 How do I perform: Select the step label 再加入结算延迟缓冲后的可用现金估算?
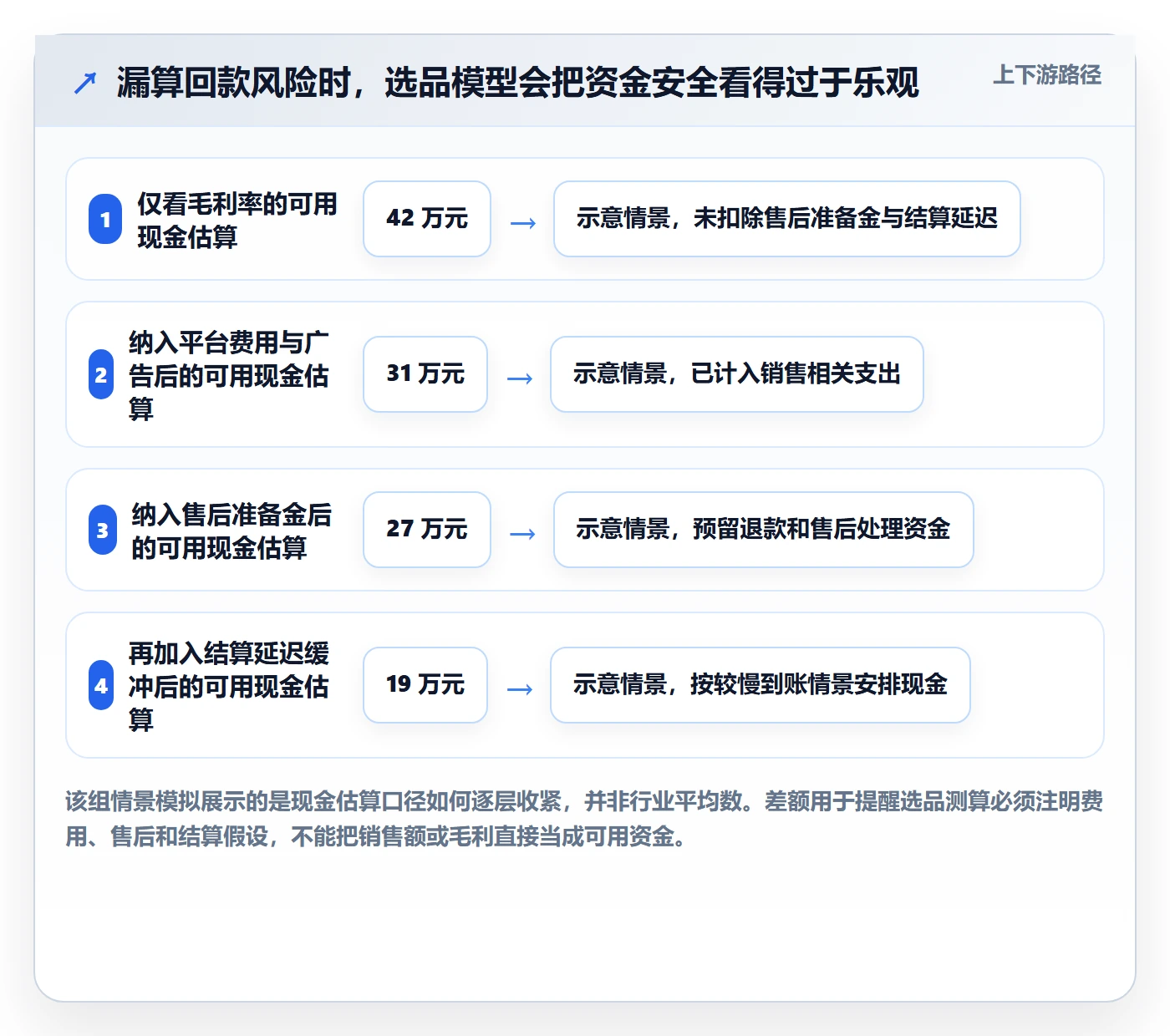229,686
